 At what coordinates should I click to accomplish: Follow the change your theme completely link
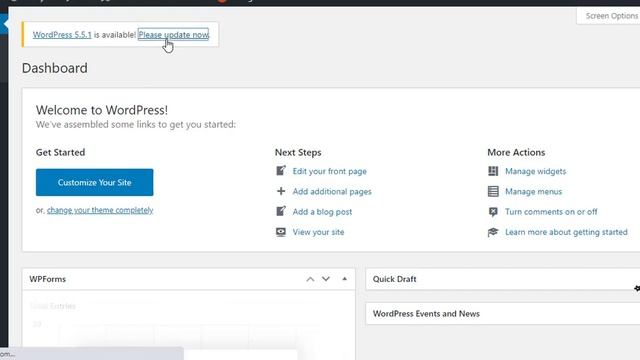tap(100, 210)
